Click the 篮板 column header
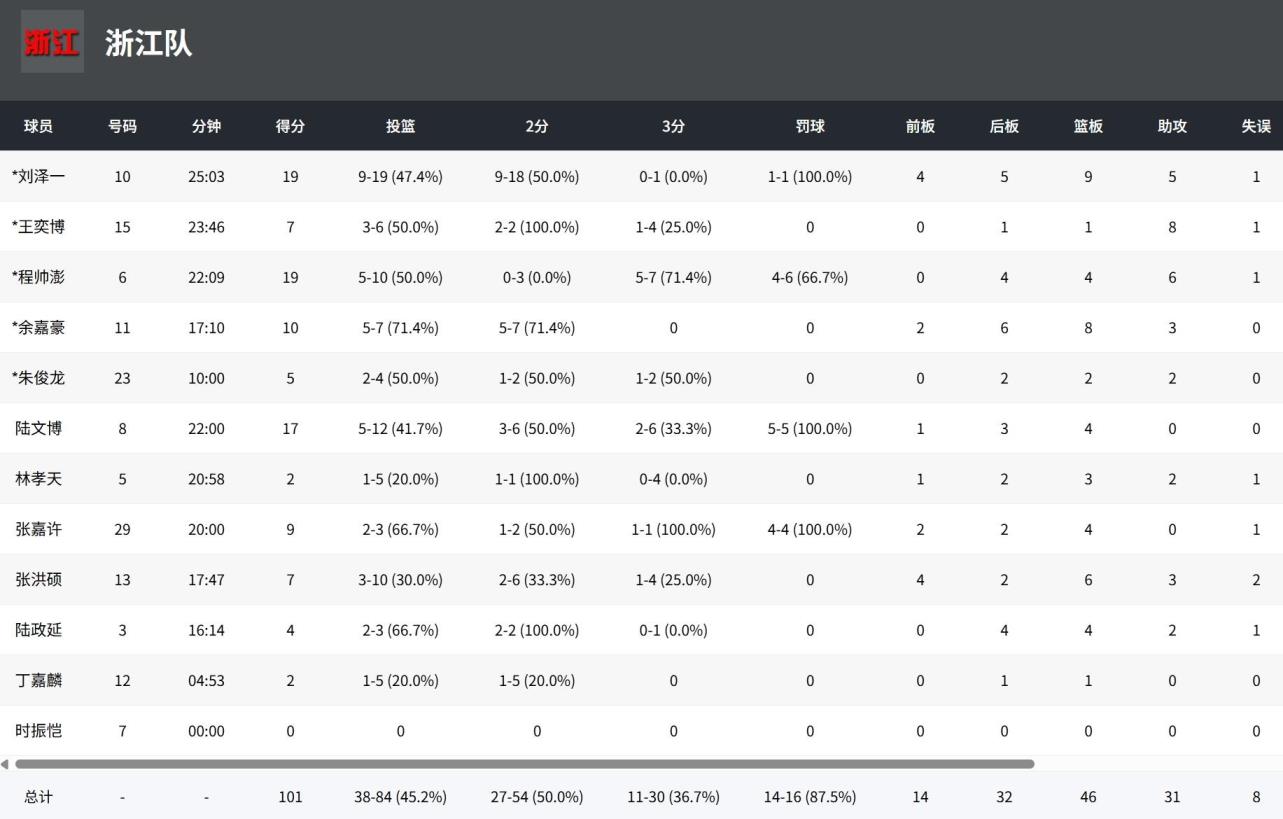This screenshot has height=819, width=1283. tap(1088, 126)
